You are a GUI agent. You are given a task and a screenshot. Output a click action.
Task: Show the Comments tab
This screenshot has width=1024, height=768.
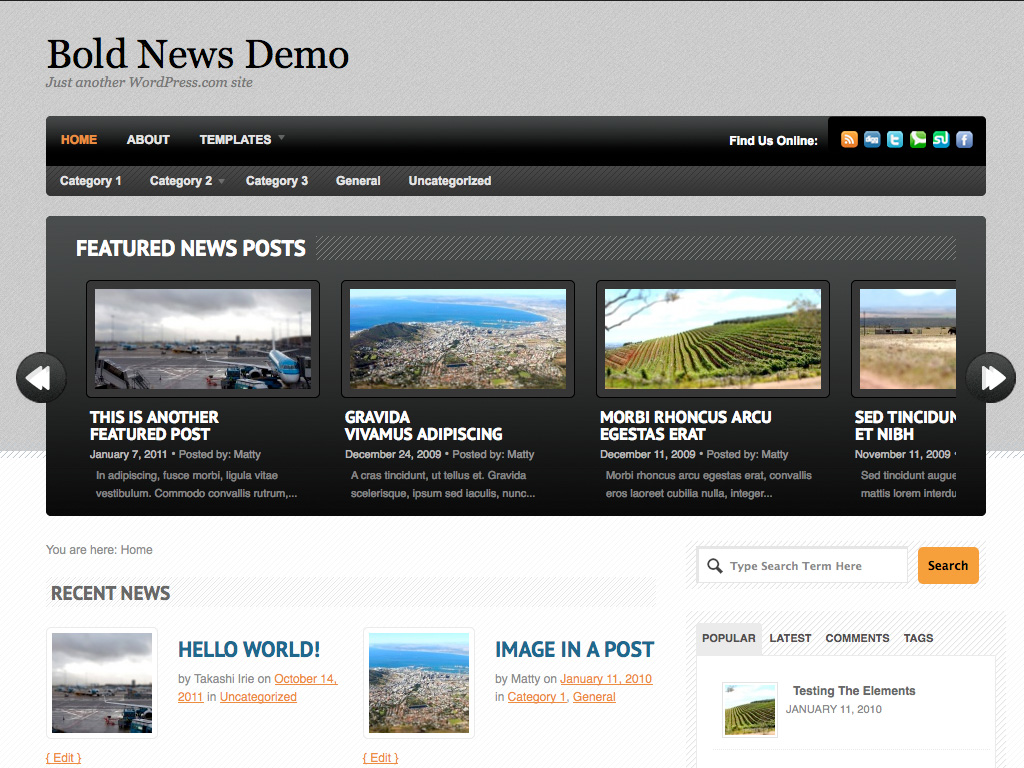[x=857, y=638]
